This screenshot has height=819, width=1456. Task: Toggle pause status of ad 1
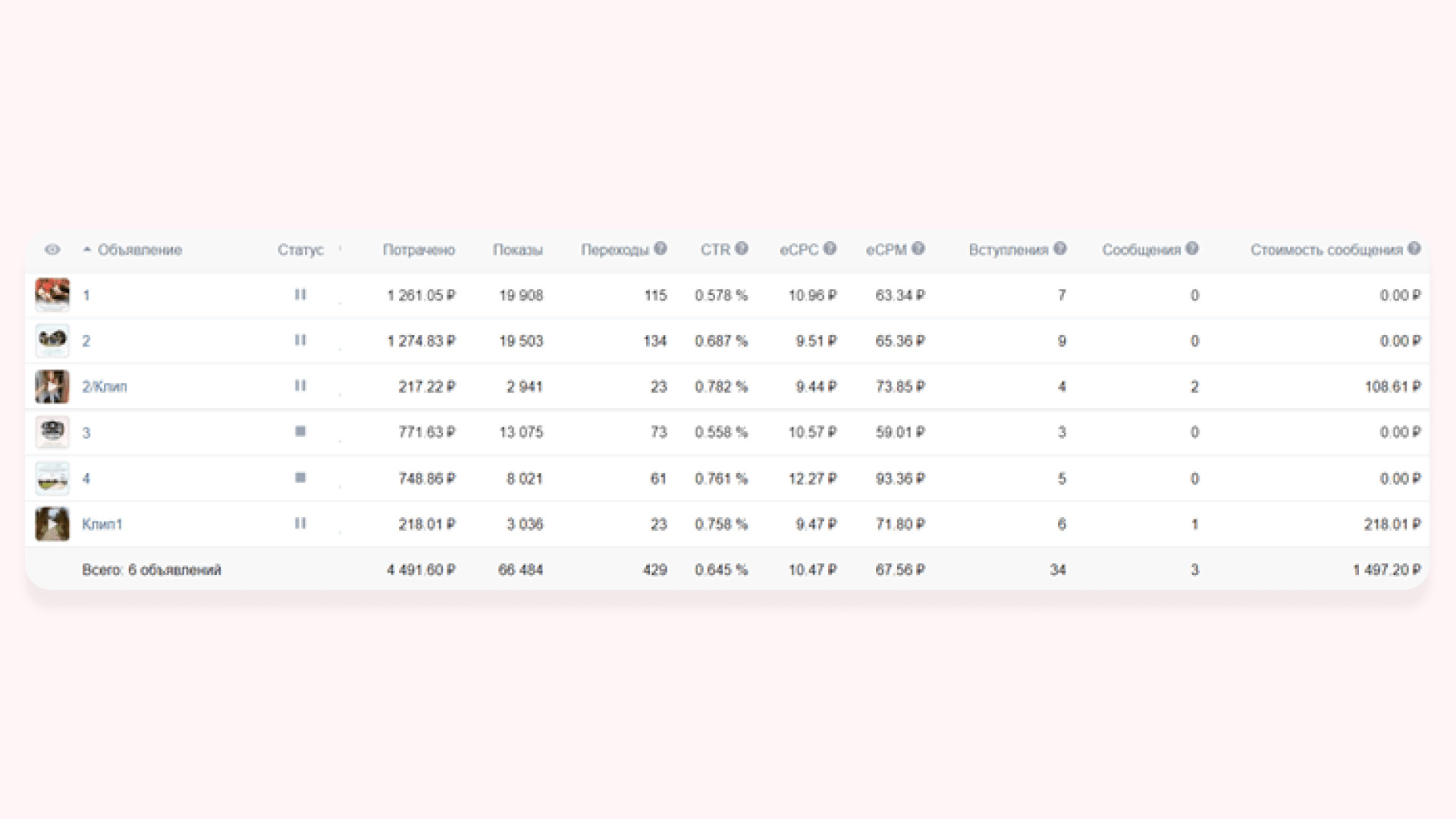[x=300, y=294]
